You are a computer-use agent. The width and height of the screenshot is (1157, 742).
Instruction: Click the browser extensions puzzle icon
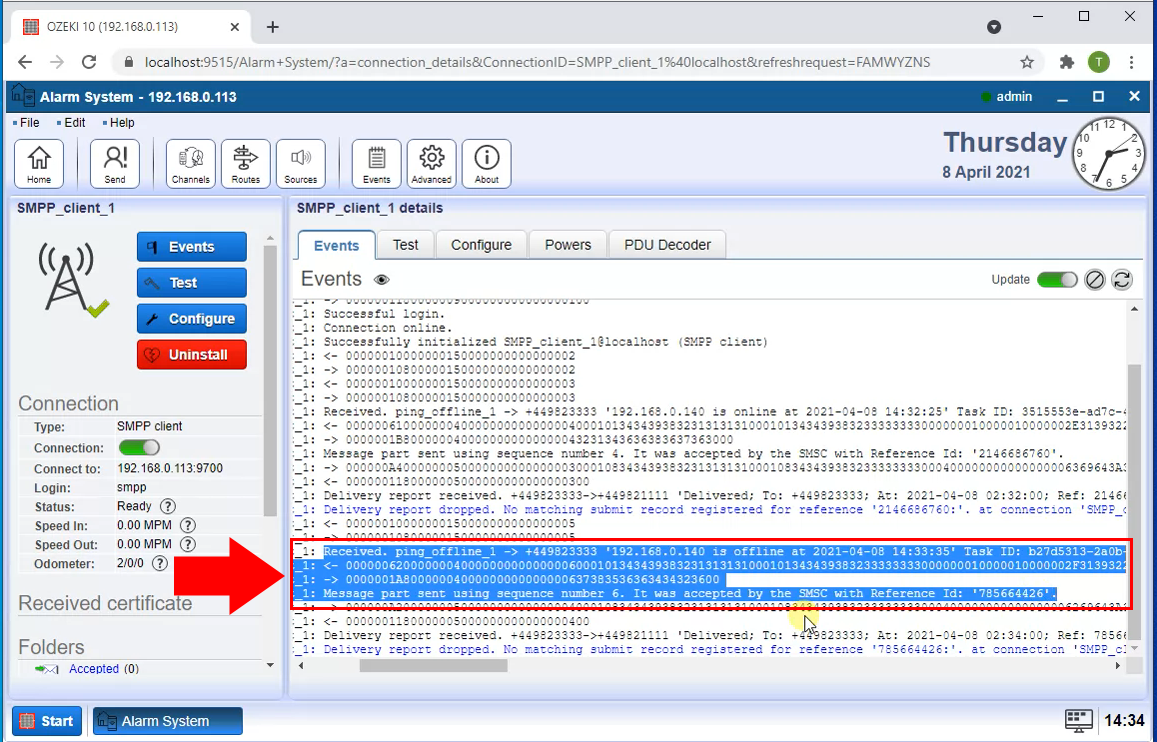click(x=1066, y=63)
